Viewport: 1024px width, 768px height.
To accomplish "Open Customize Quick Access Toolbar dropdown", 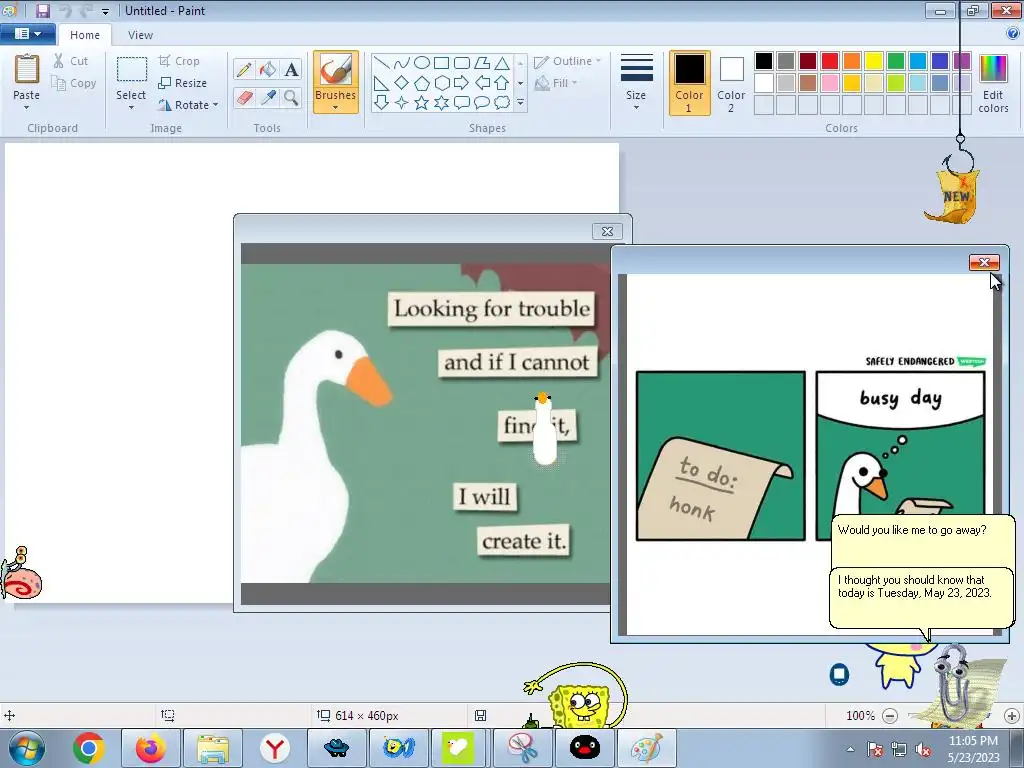I will point(105,11).
